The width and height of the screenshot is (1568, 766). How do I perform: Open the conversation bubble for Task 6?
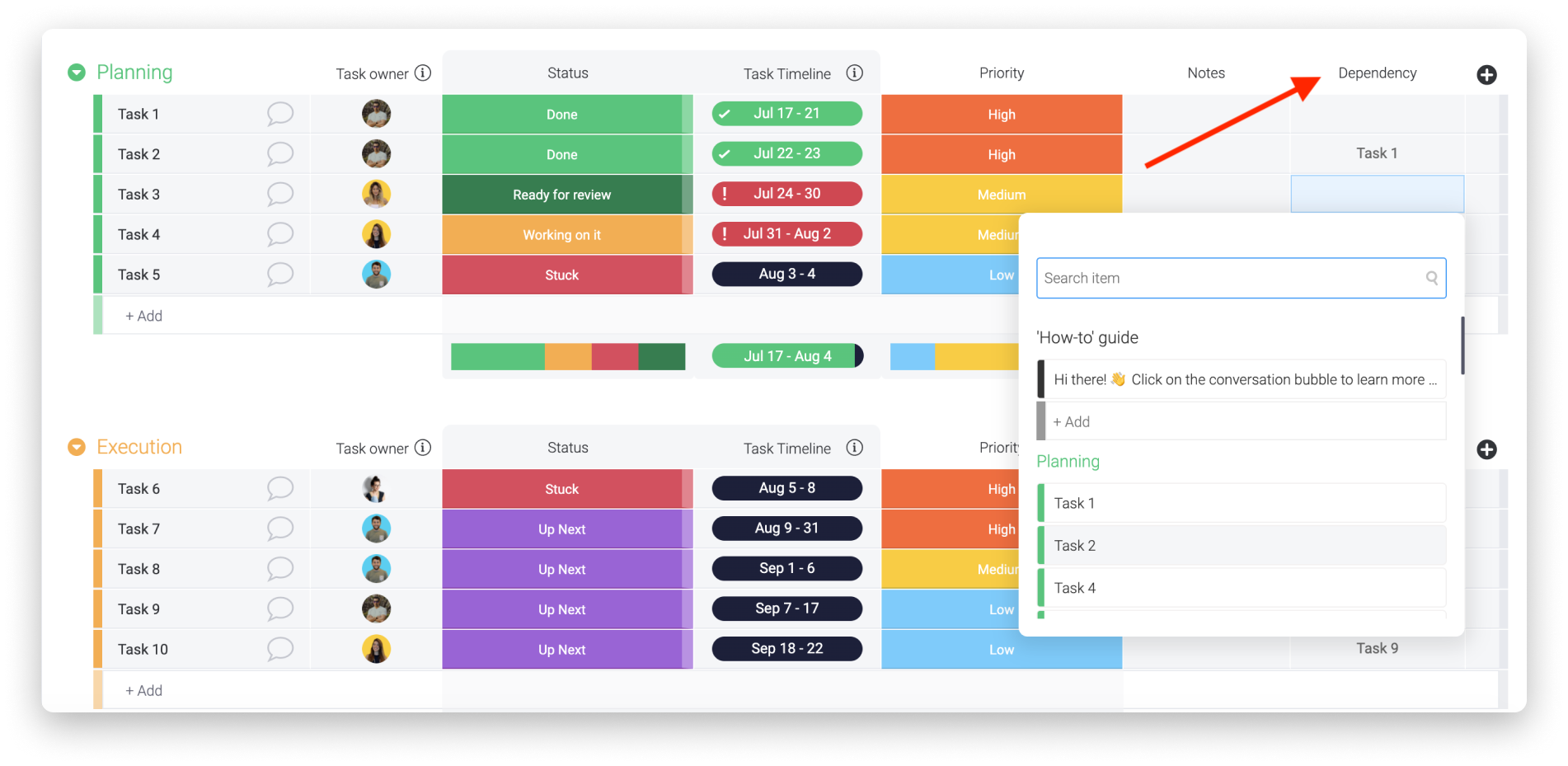(x=280, y=489)
